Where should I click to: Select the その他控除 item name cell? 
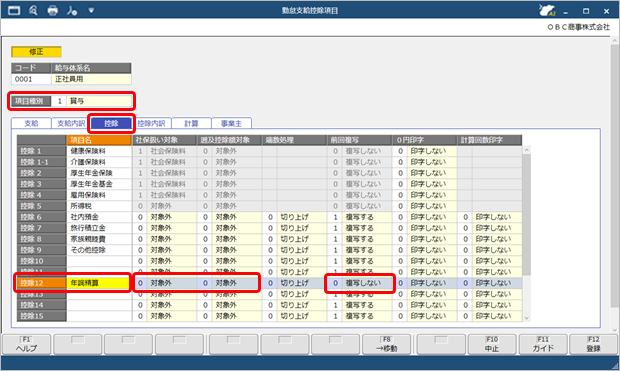(x=99, y=250)
